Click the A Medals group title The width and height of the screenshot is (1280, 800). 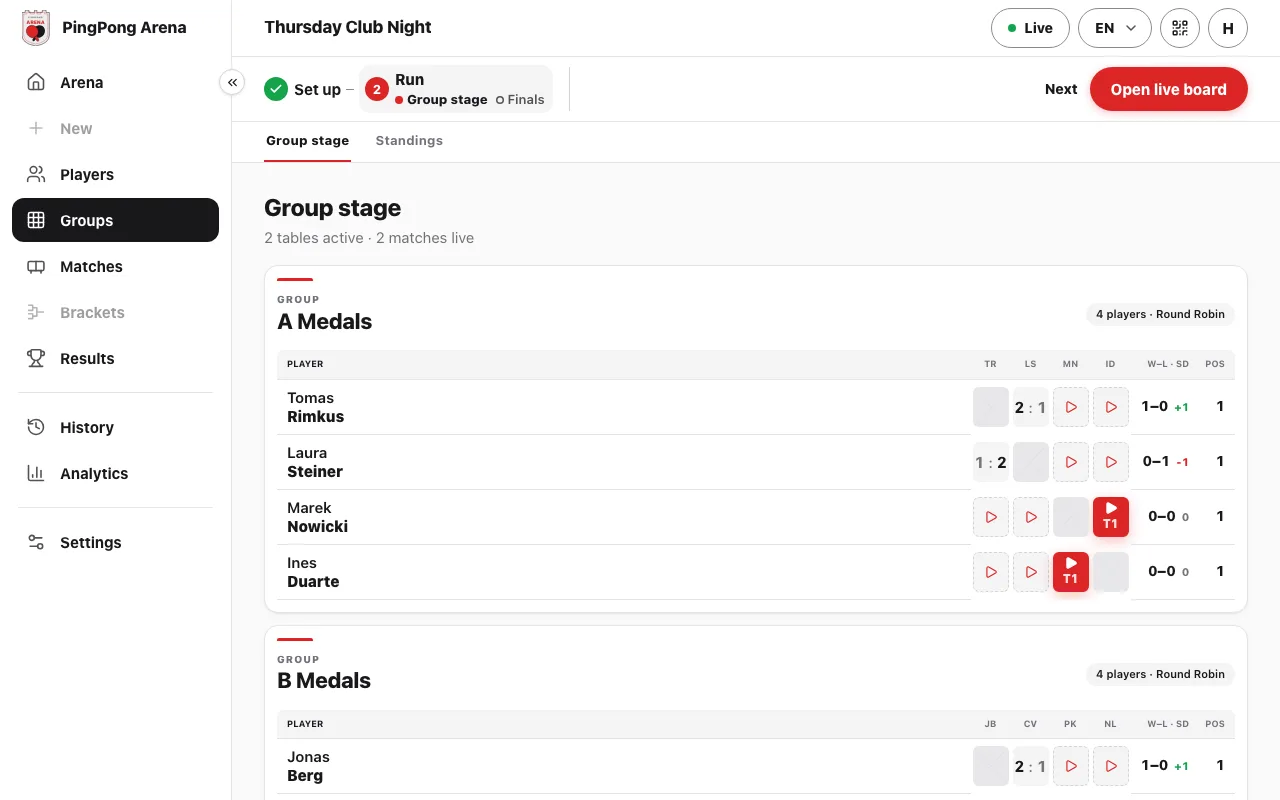[324, 322]
